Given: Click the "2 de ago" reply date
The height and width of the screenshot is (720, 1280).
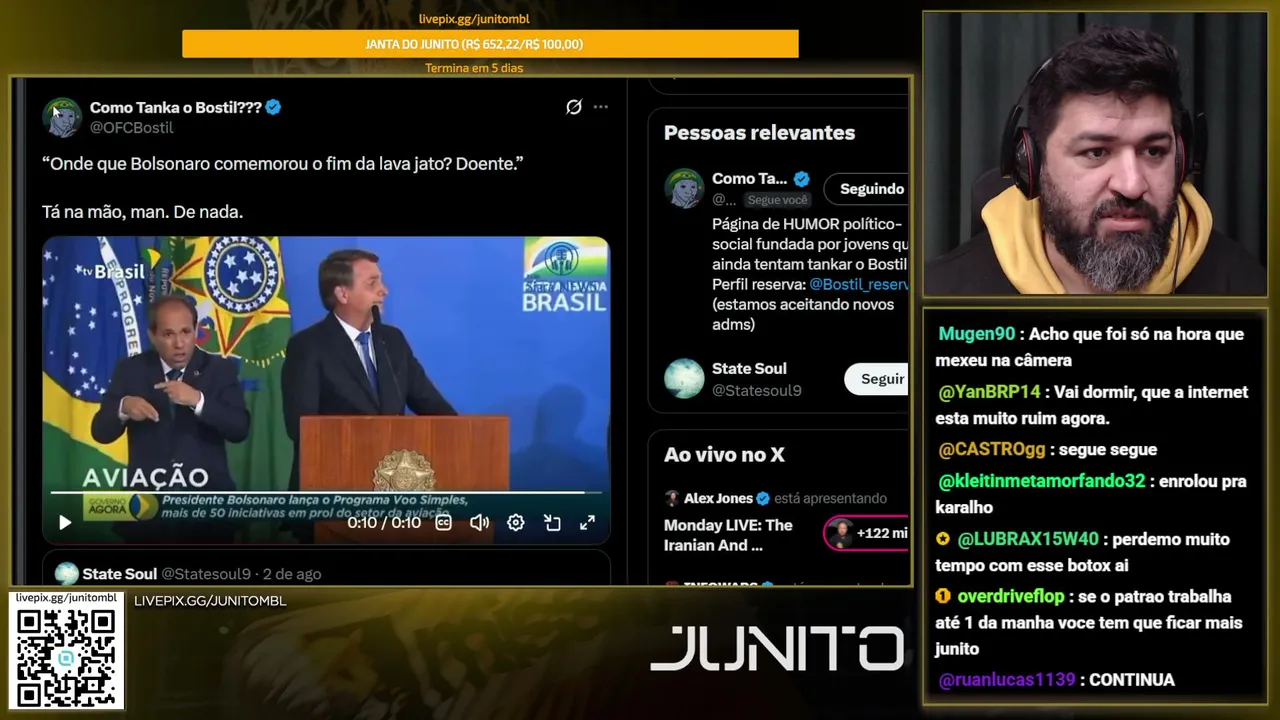Looking at the screenshot, I should point(293,574).
